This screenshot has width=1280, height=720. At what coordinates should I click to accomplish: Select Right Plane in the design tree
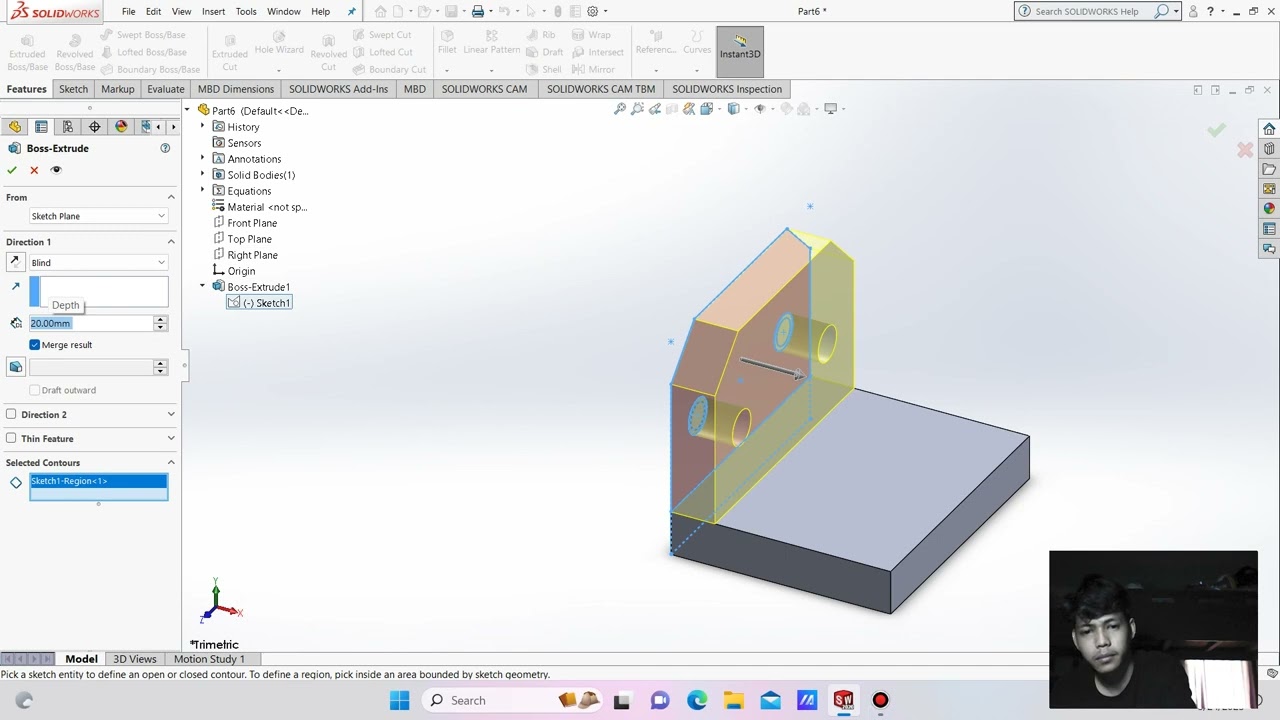pos(252,255)
